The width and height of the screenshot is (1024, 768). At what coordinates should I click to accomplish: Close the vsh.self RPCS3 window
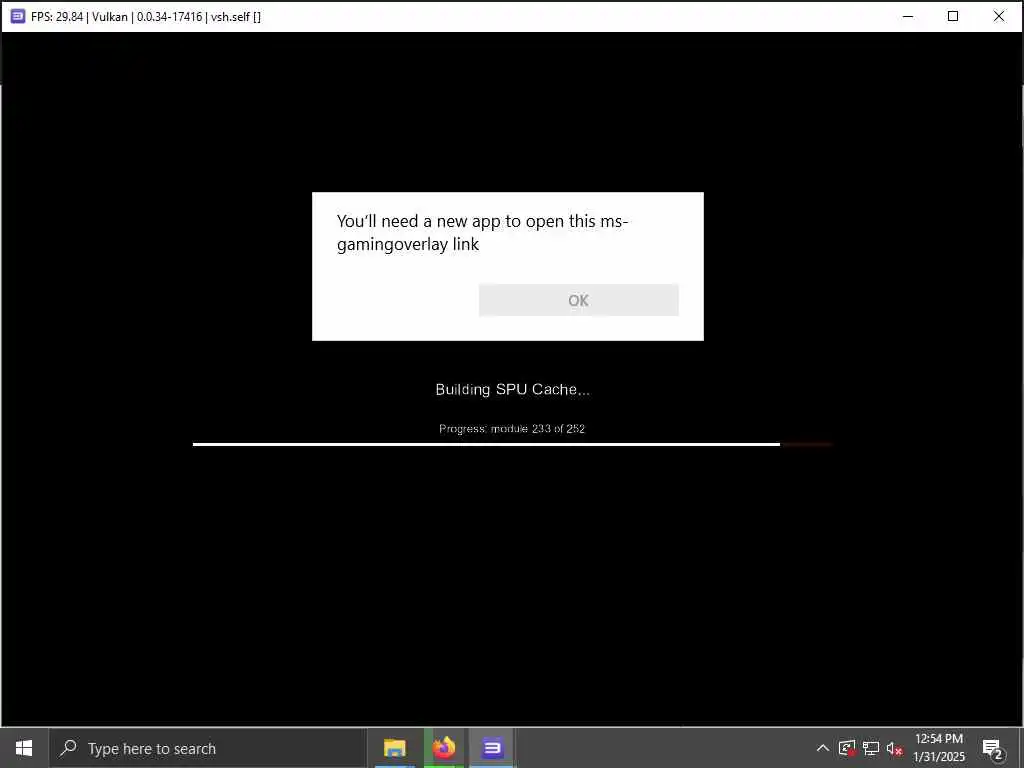pos(999,16)
